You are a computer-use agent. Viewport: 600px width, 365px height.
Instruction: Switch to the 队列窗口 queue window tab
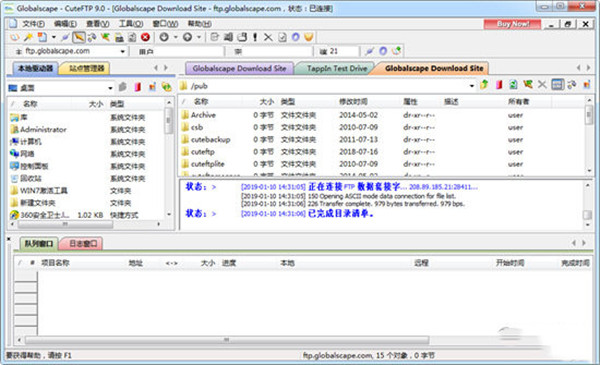pyautogui.click(x=39, y=243)
